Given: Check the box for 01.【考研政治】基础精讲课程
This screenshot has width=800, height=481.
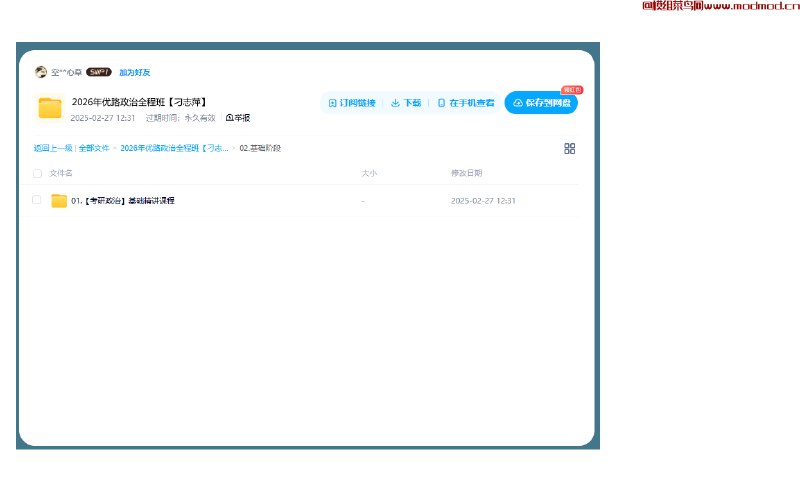Looking at the screenshot, I should coord(36,200).
